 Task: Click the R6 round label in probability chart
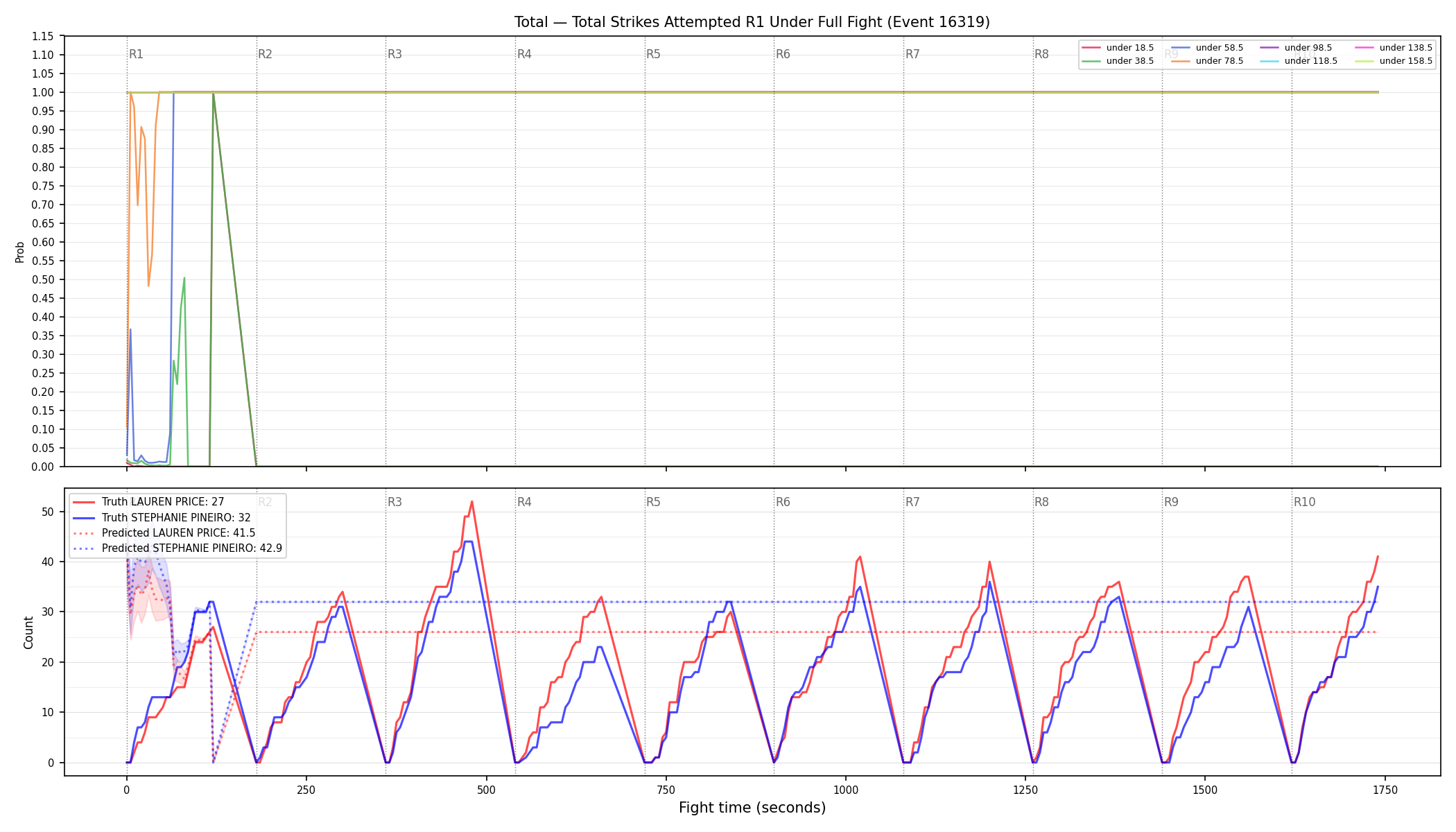pos(783,54)
